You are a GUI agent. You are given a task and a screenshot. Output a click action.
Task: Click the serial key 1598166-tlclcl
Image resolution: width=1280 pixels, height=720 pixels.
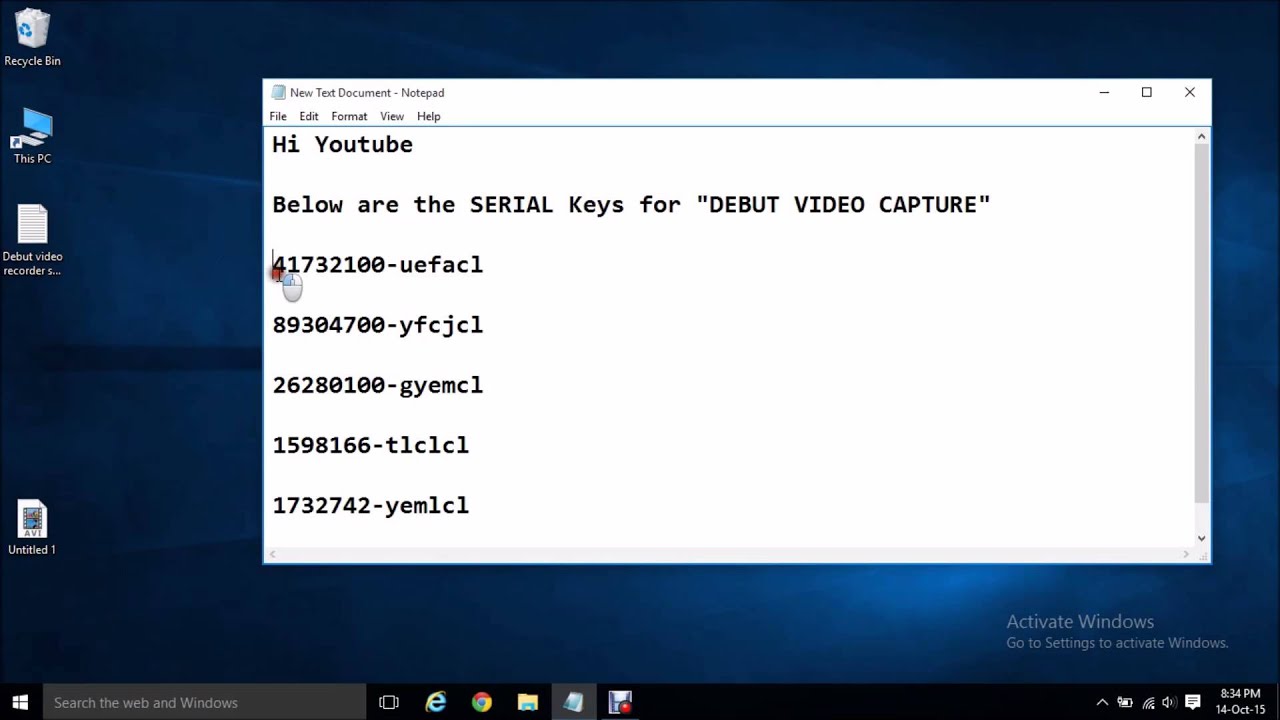point(370,445)
